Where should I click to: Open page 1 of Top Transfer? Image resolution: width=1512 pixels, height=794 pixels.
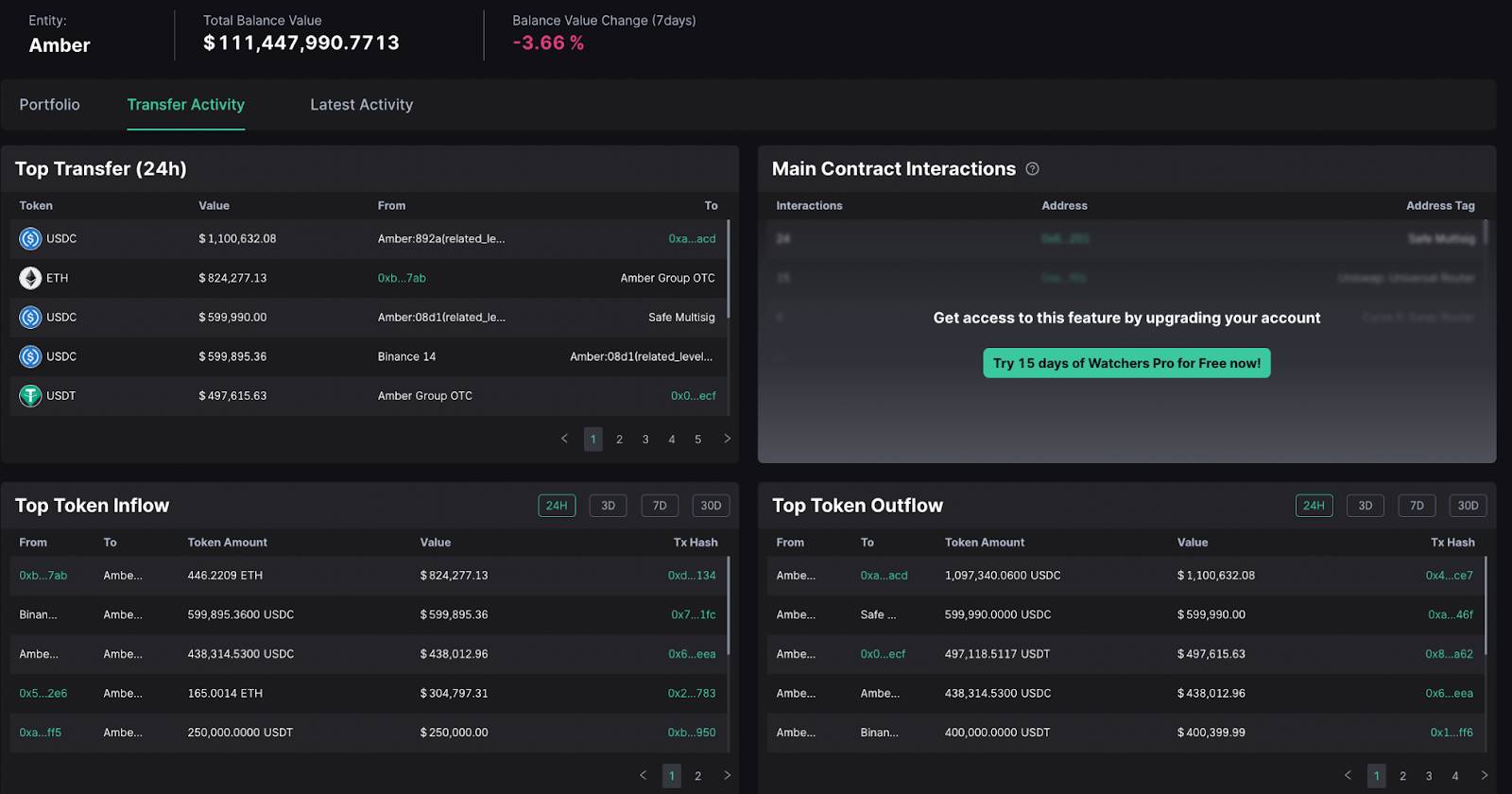(593, 440)
